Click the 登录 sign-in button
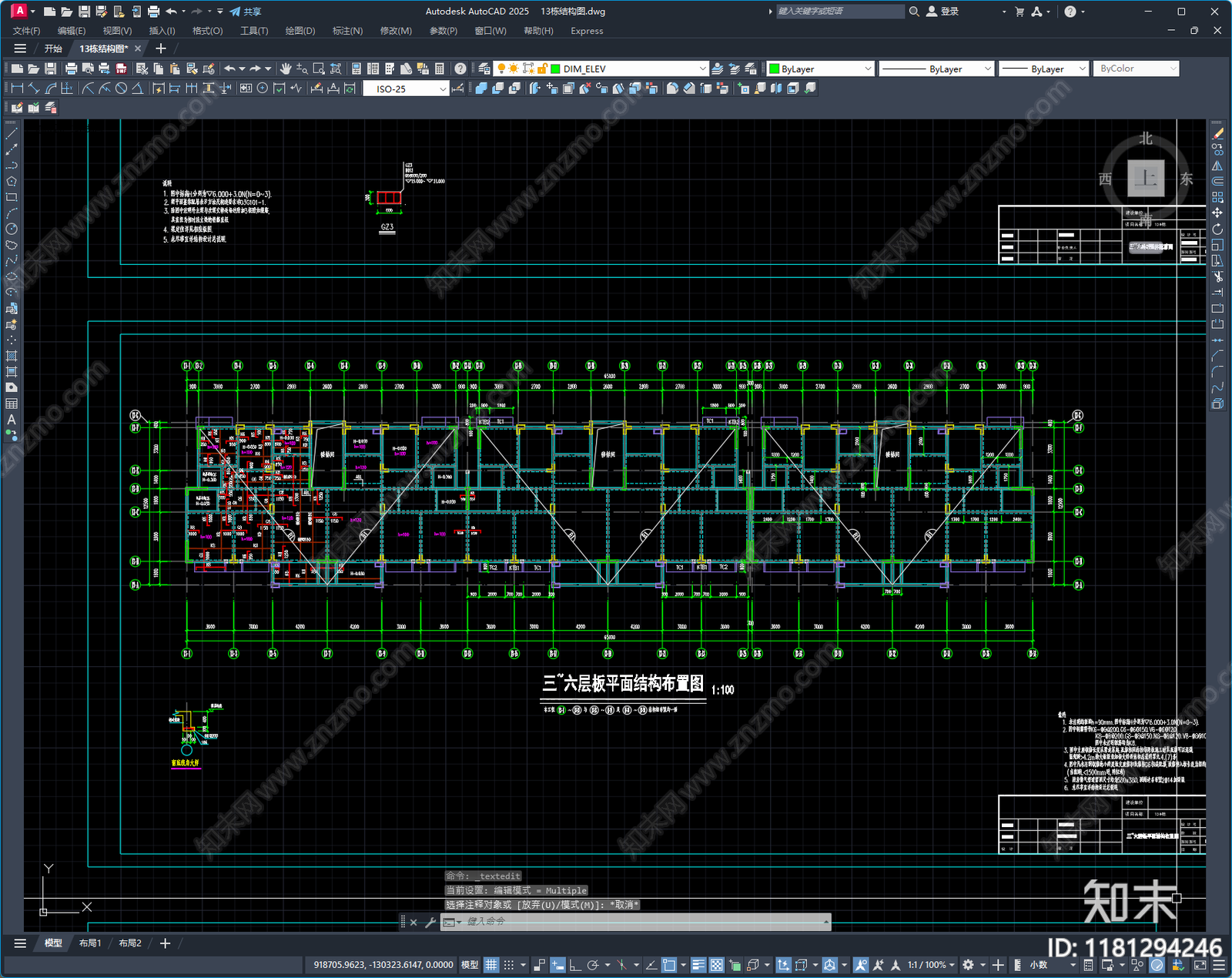The height and width of the screenshot is (978, 1232). pyautogui.click(x=942, y=12)
